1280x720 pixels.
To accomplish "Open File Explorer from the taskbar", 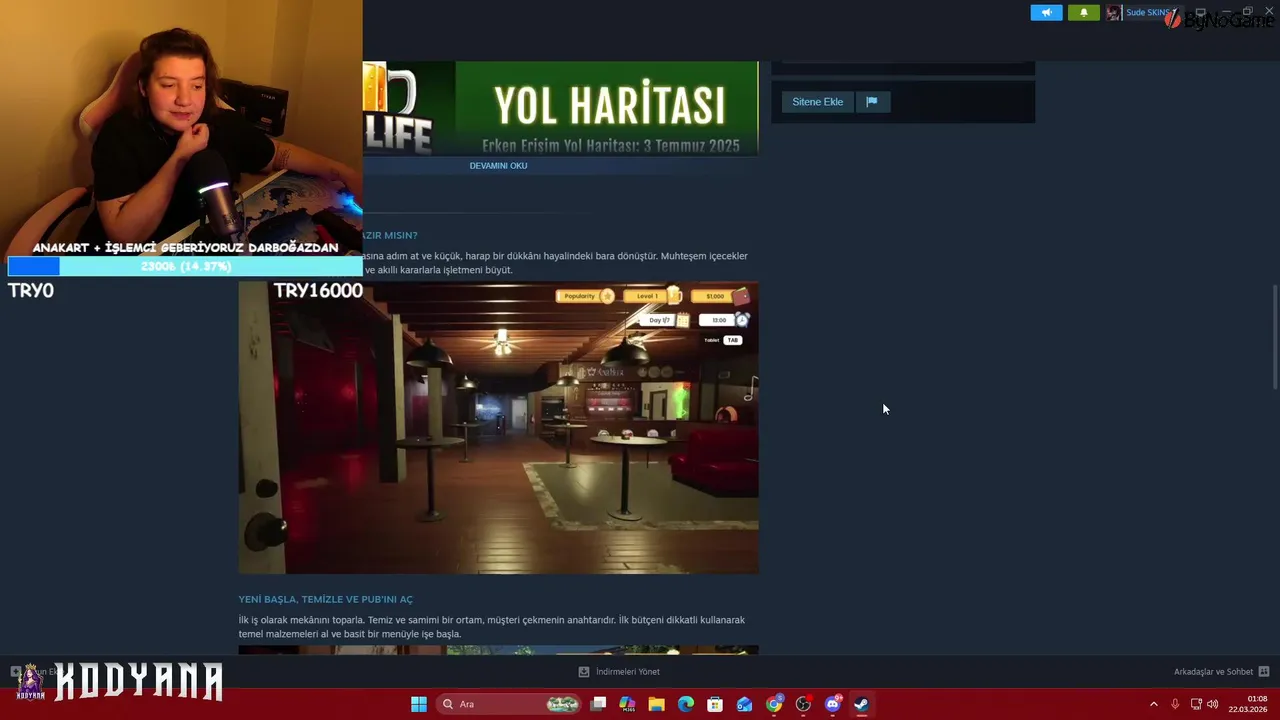I will [x=656, y=704].
